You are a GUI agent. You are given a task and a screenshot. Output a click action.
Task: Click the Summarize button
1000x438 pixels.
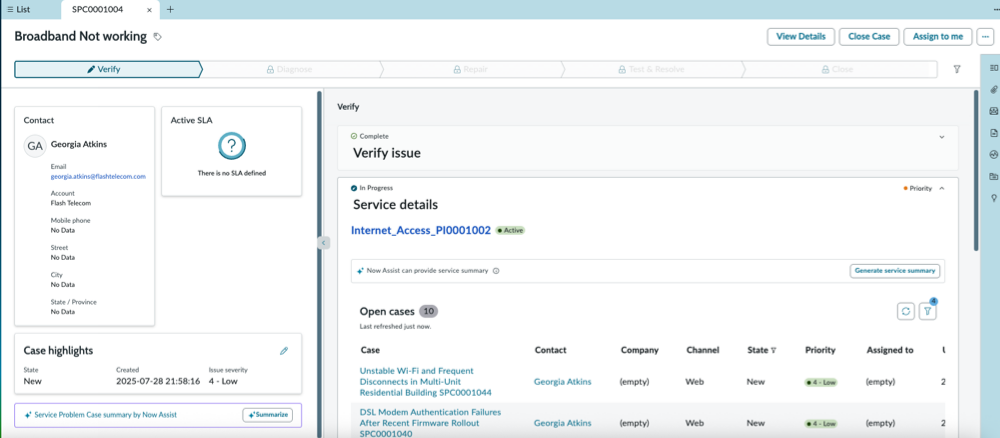pyautogui.click(x=268, y=414)
